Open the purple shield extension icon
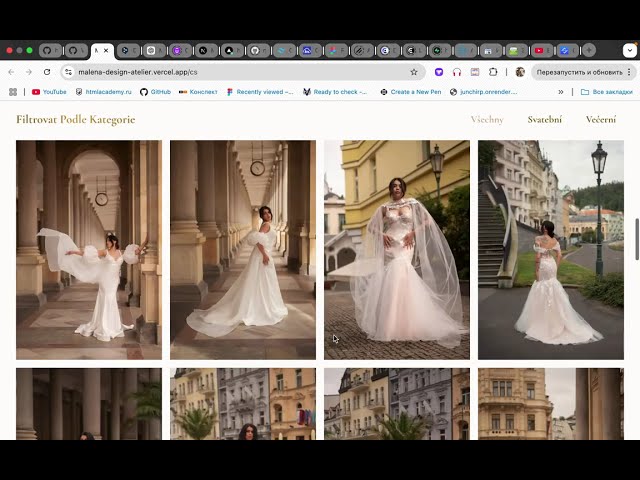The height and width of the screenshot is (480, 640). tap(439, 72)
